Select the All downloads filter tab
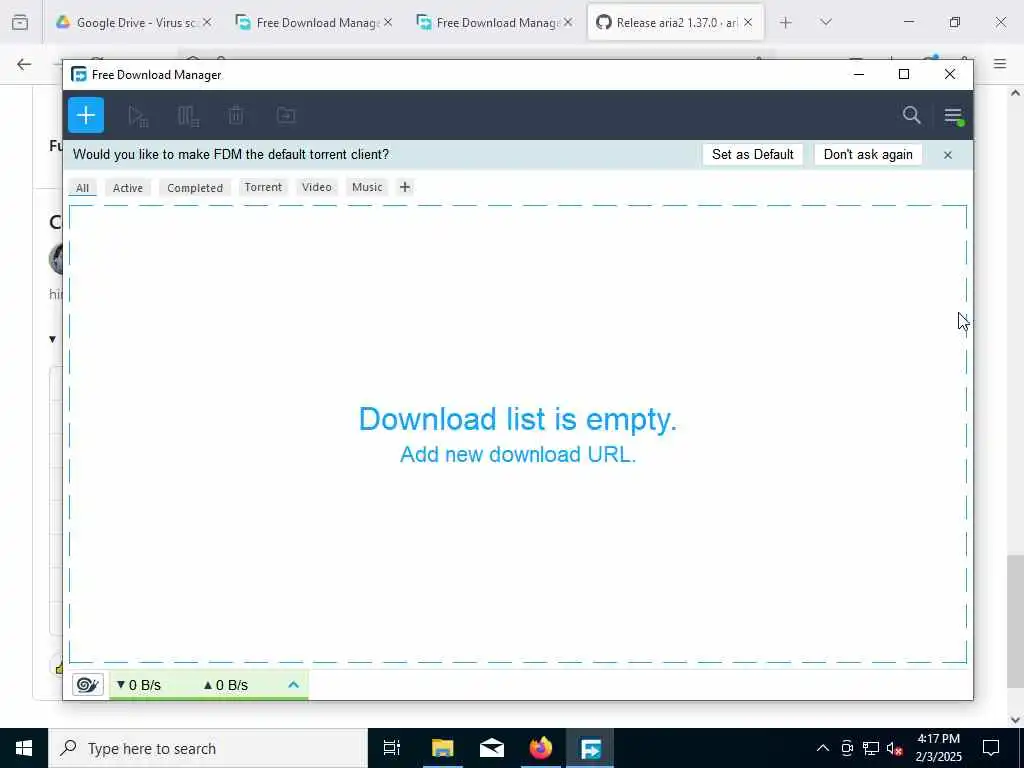1024x768 pixels. point(82,188)
